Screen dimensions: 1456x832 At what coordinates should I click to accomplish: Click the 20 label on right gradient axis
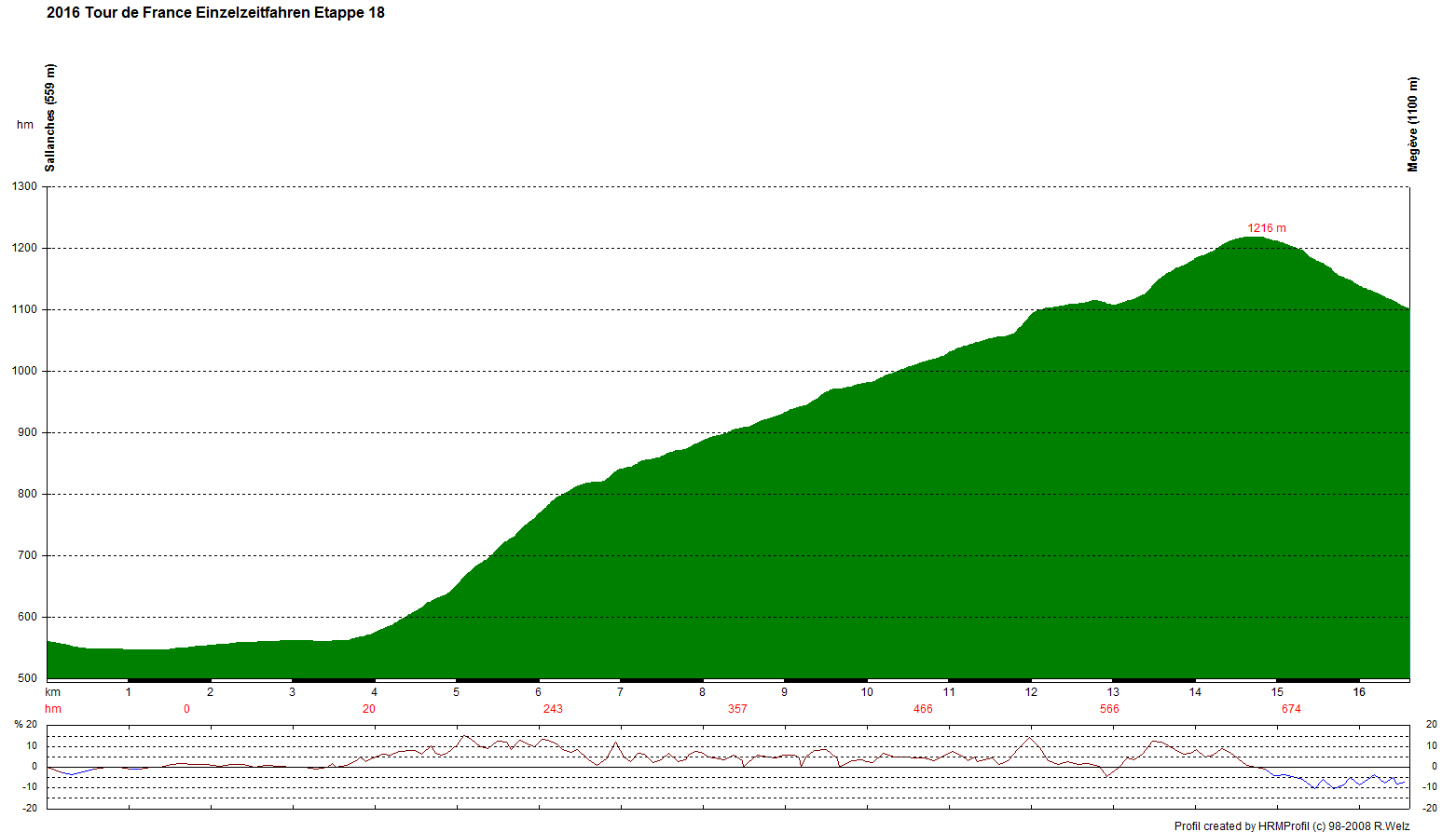pos(1432,725)
